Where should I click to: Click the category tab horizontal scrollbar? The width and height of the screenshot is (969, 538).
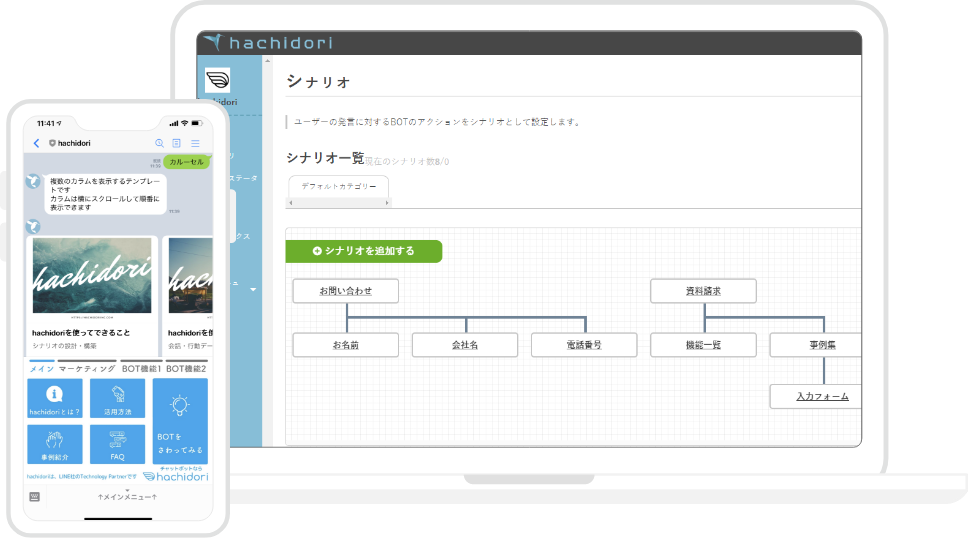pos(338,203)
